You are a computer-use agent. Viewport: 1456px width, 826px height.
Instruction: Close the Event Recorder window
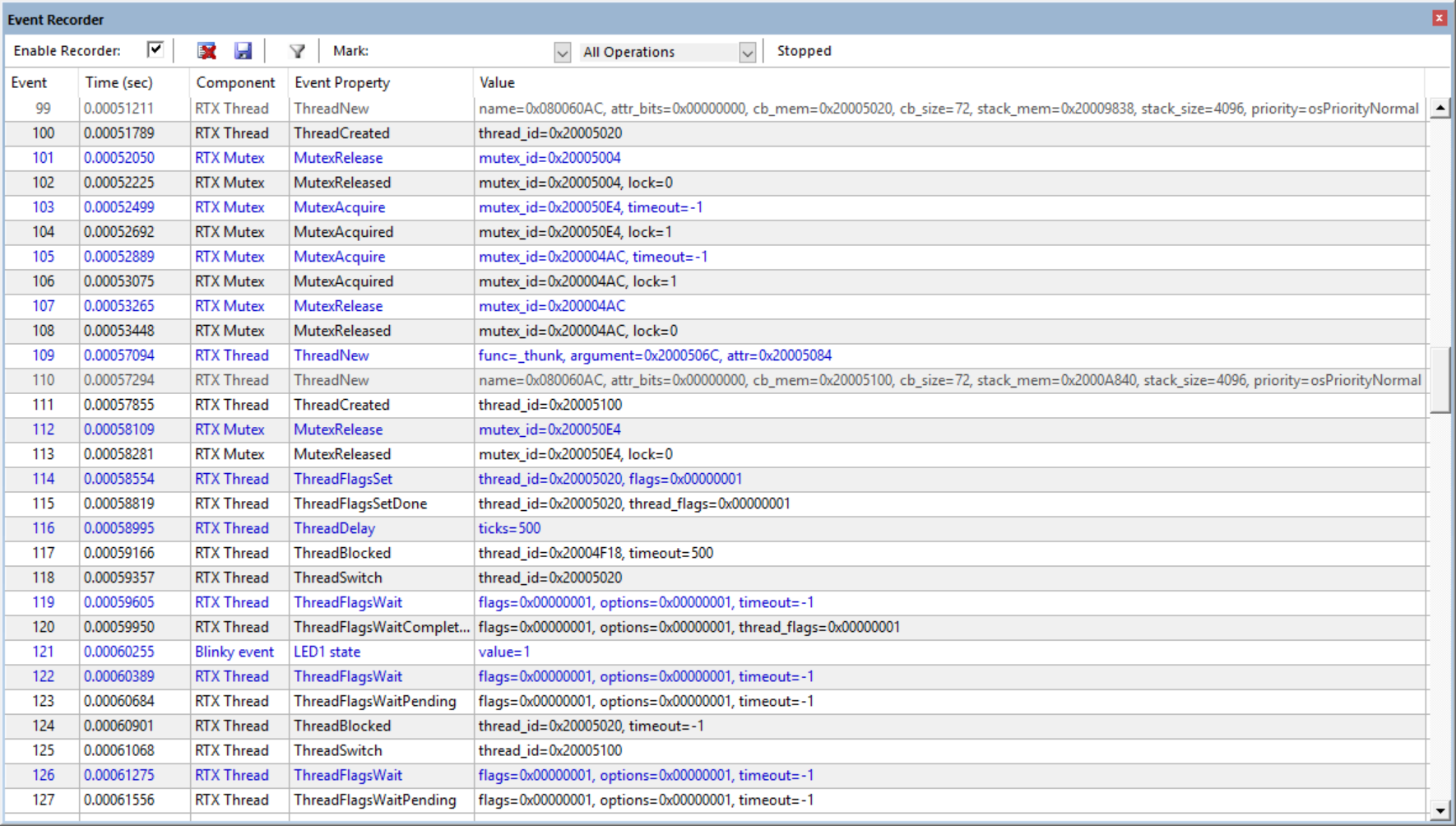click(x=1440, y=18)
